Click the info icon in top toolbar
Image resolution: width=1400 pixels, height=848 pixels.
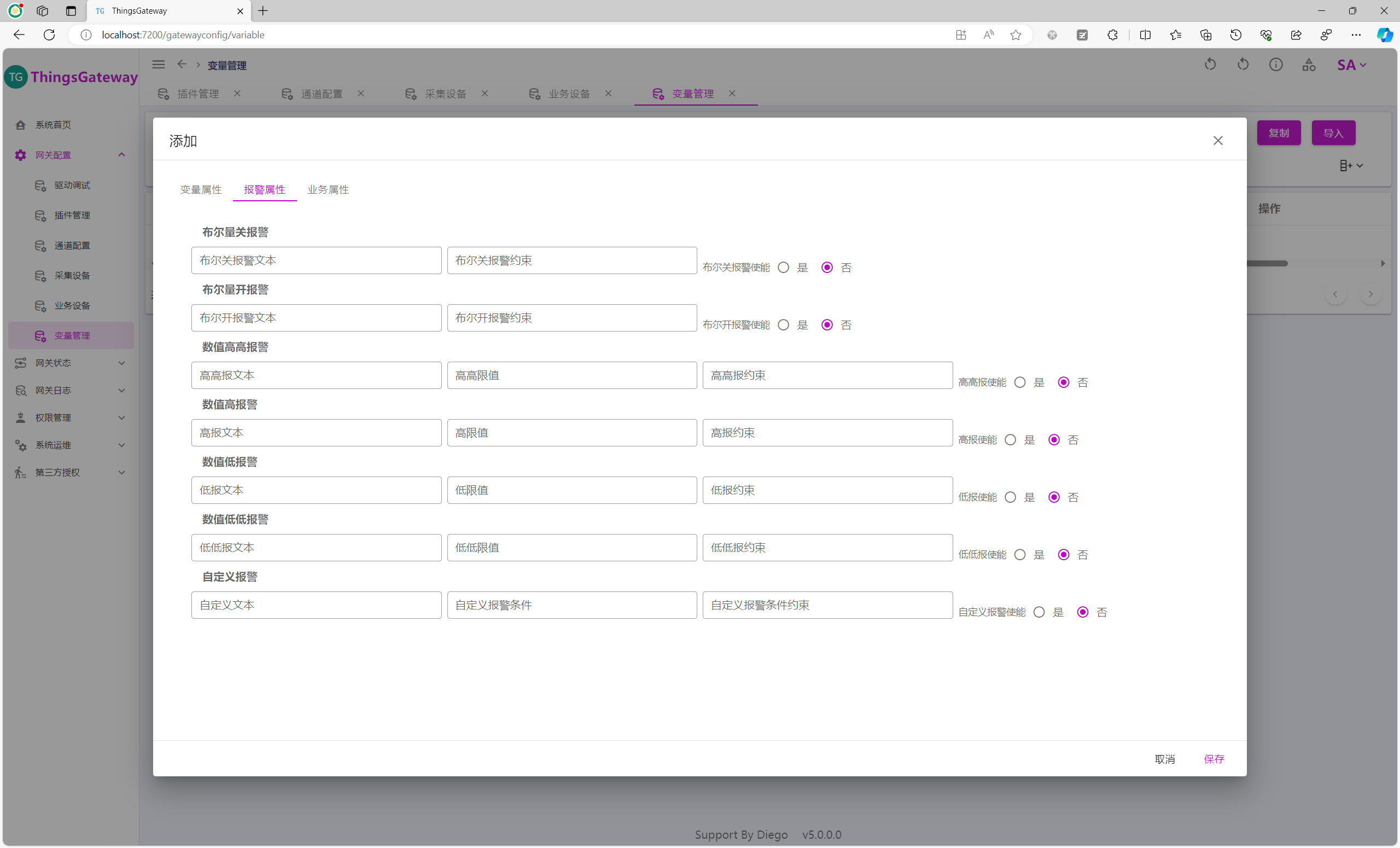click(x=1275, y=65)
